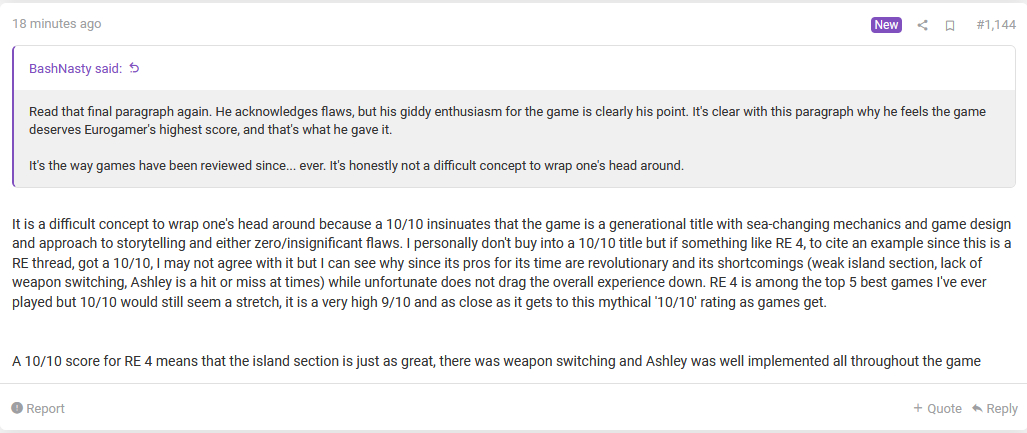Open the share post icon
This screenshot has height=433, width=1027.
(923, 25)
